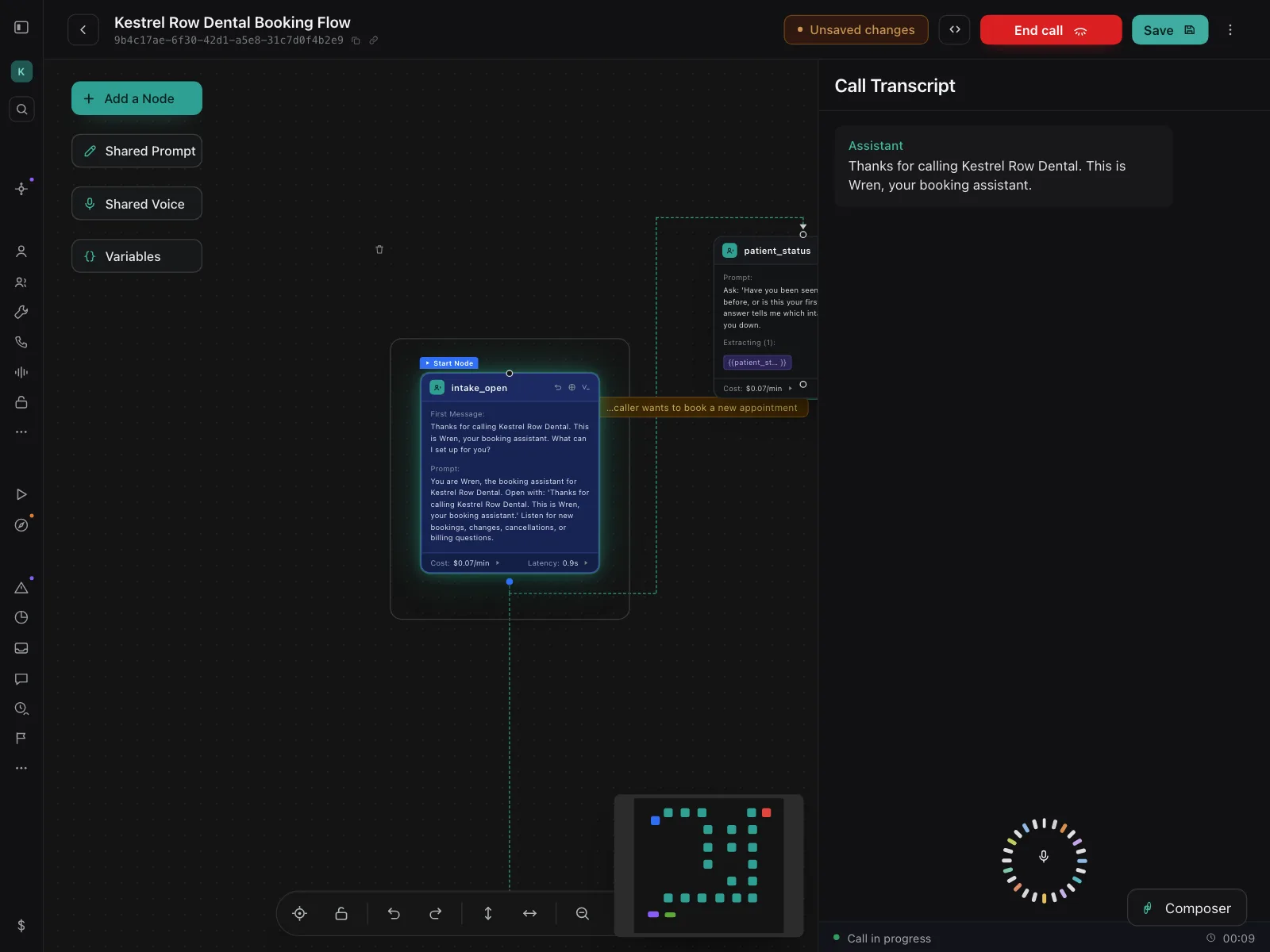Open the compass sidebar icon
Viewport: 1270px width, 952px height.
point(21,525)
